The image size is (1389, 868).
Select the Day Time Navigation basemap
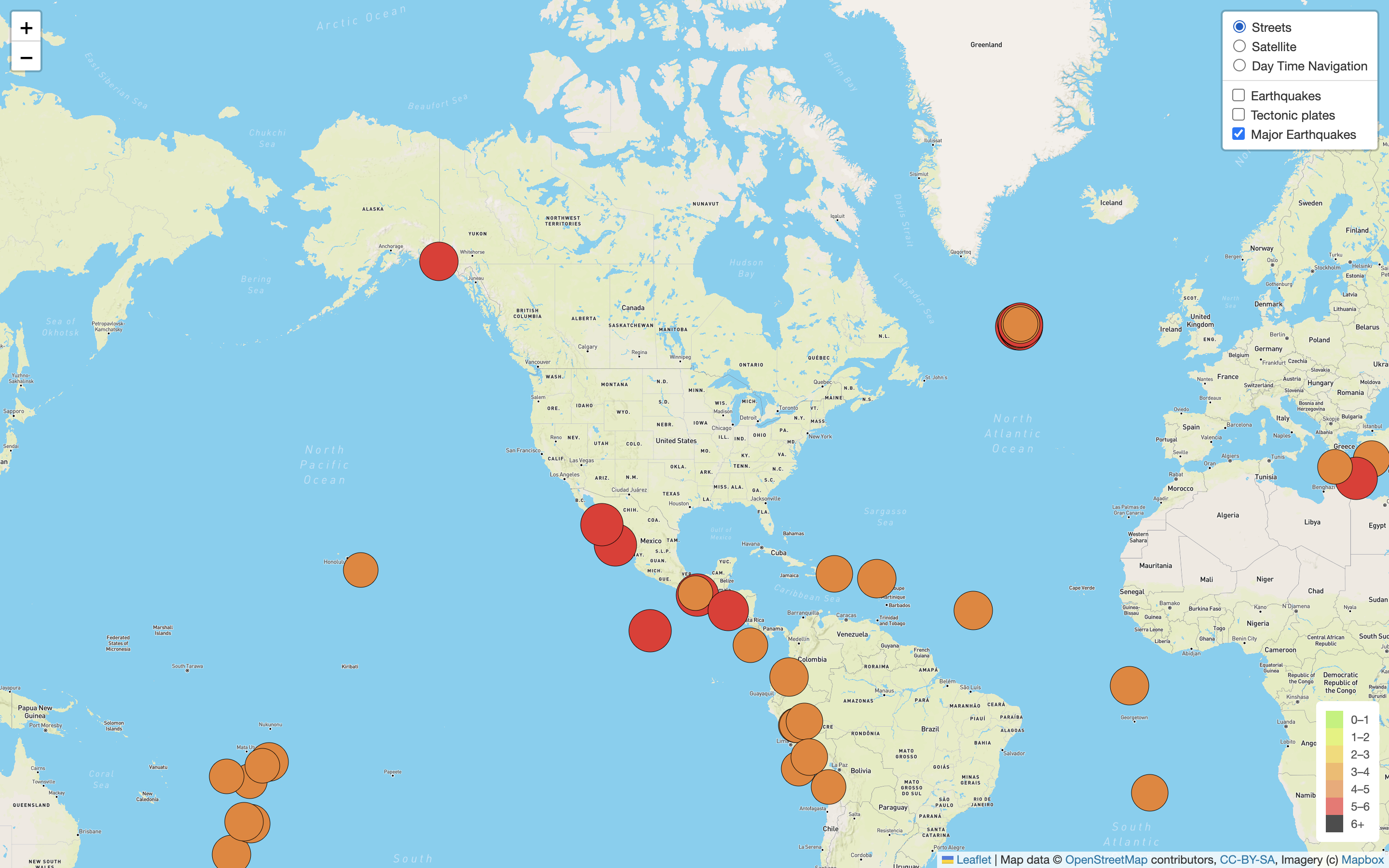(1239, 66)
